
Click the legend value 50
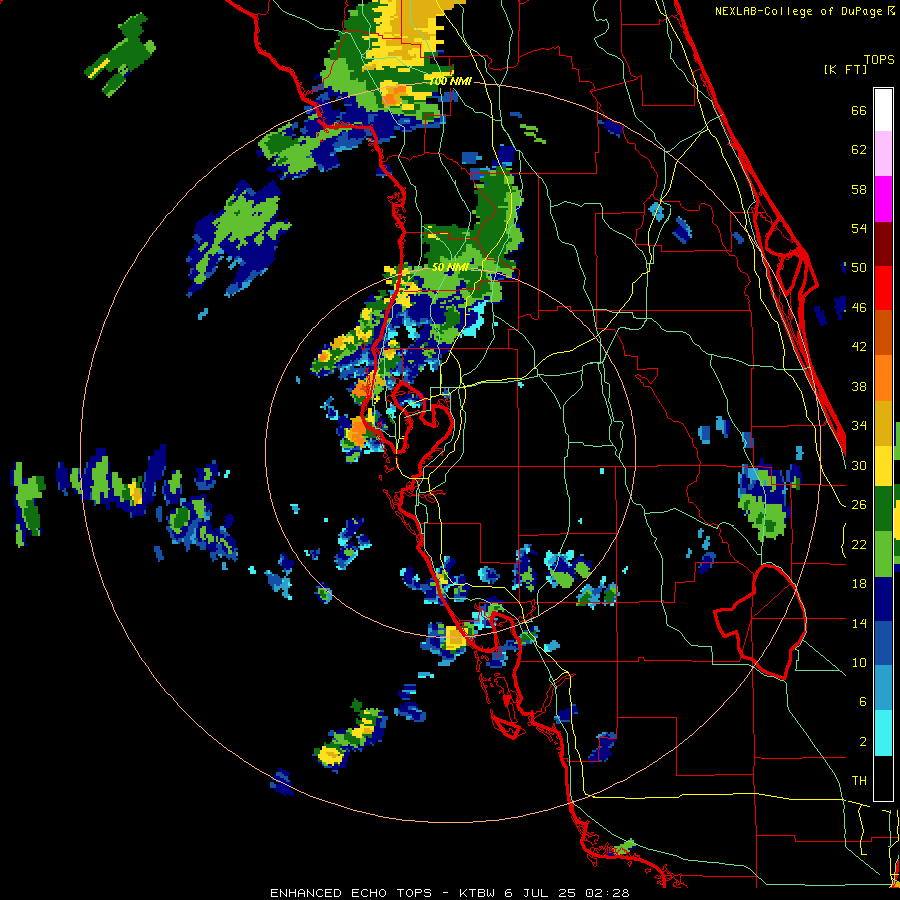pos(859,268)
